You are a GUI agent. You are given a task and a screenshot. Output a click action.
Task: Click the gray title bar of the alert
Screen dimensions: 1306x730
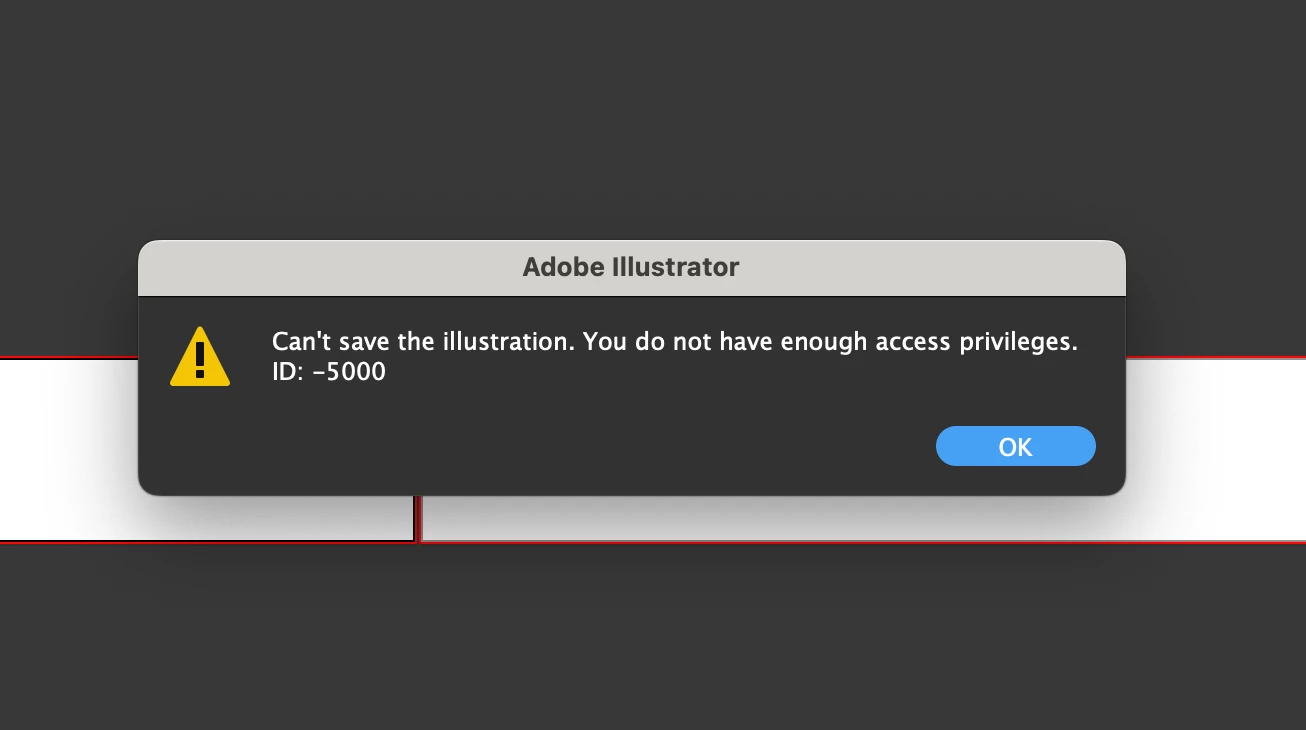pyautogui.click(x=631, y=268)
